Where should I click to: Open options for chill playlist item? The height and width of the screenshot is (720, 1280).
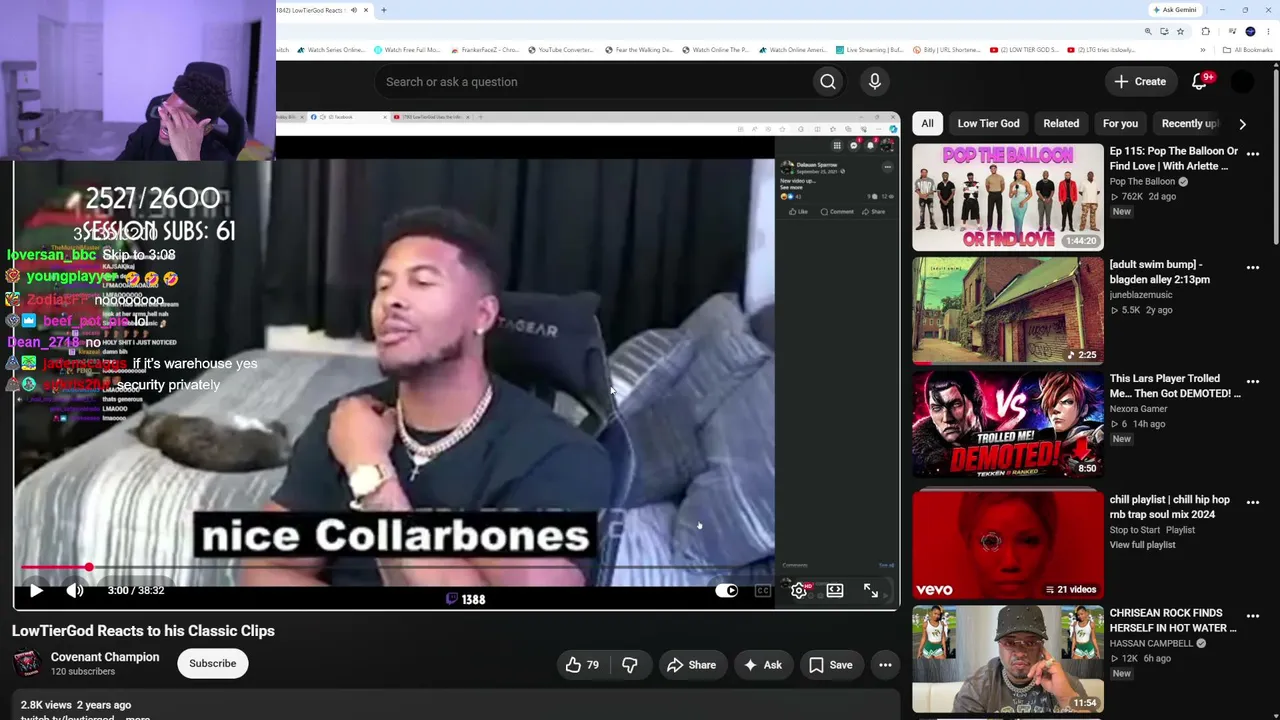pyautogui.click(x=1253, y=503)
